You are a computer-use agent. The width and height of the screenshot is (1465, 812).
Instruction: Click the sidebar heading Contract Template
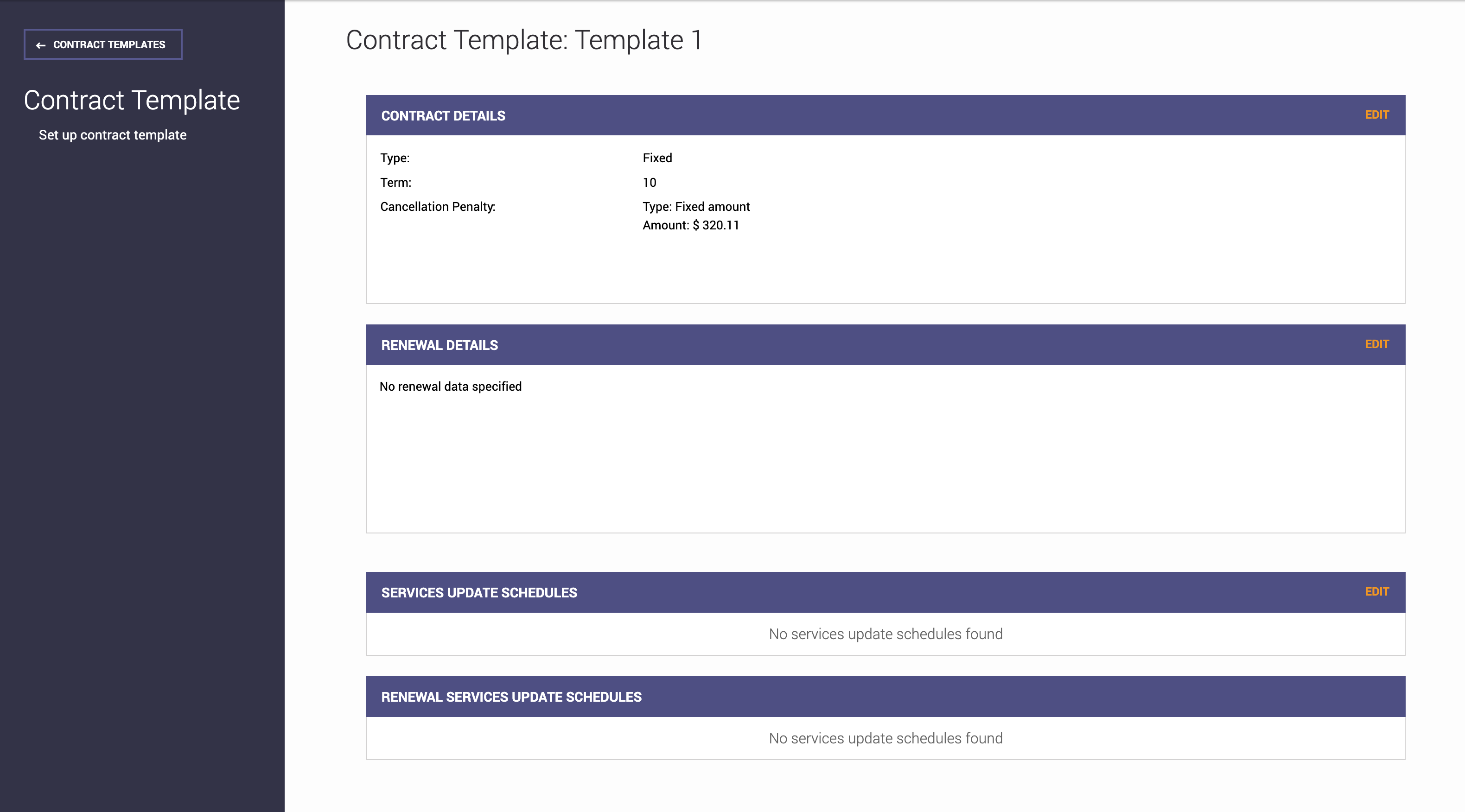click(131, 100)
